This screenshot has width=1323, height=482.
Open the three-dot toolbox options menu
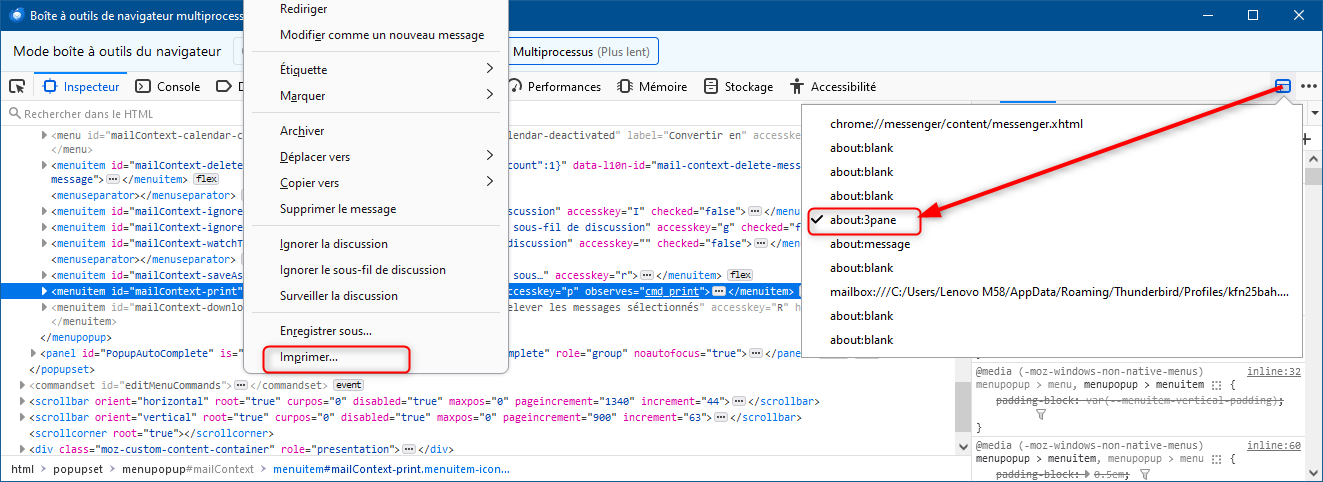click(1308, 87)
